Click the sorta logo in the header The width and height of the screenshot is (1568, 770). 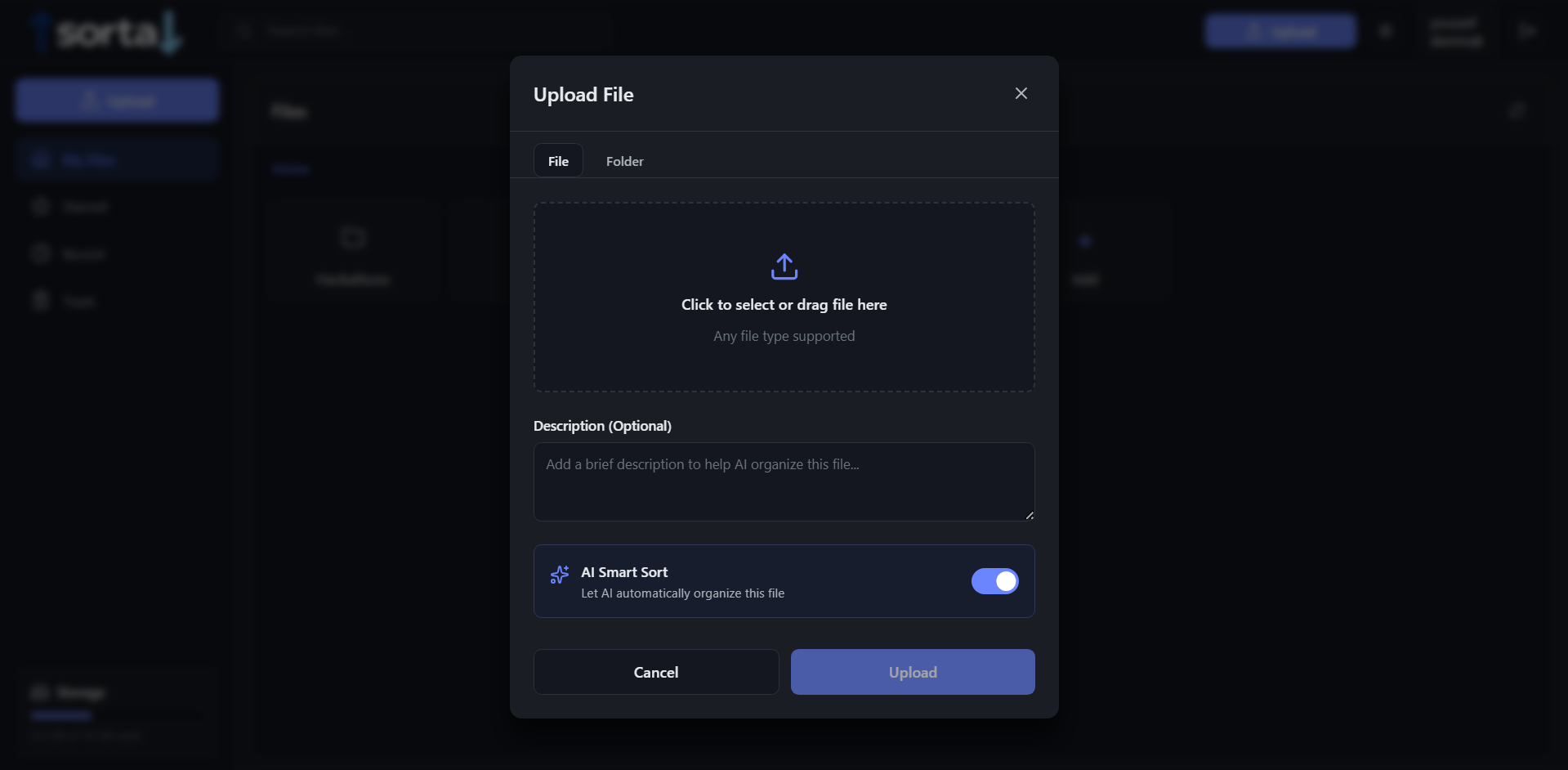[x=106, y=31]
